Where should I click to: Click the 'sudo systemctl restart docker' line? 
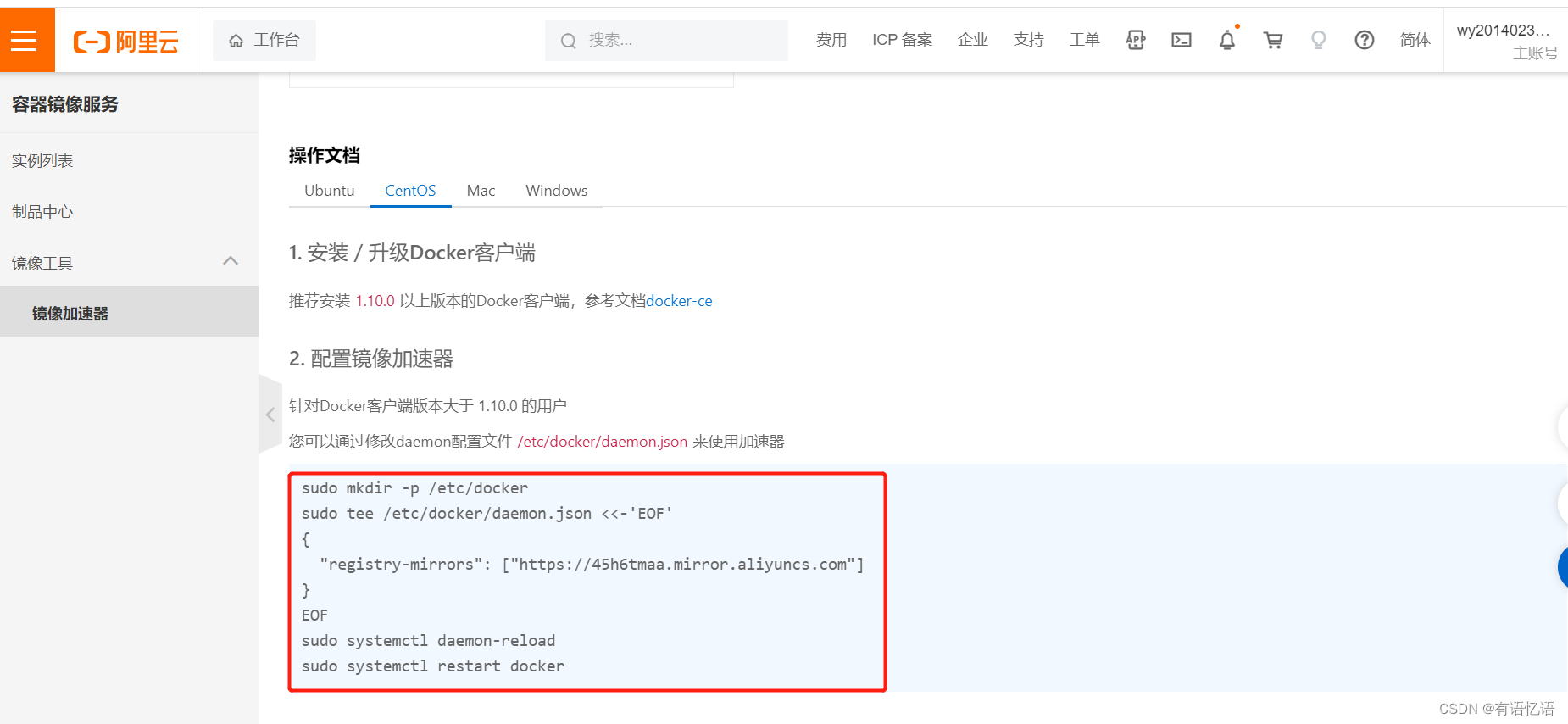coord(433,666)
